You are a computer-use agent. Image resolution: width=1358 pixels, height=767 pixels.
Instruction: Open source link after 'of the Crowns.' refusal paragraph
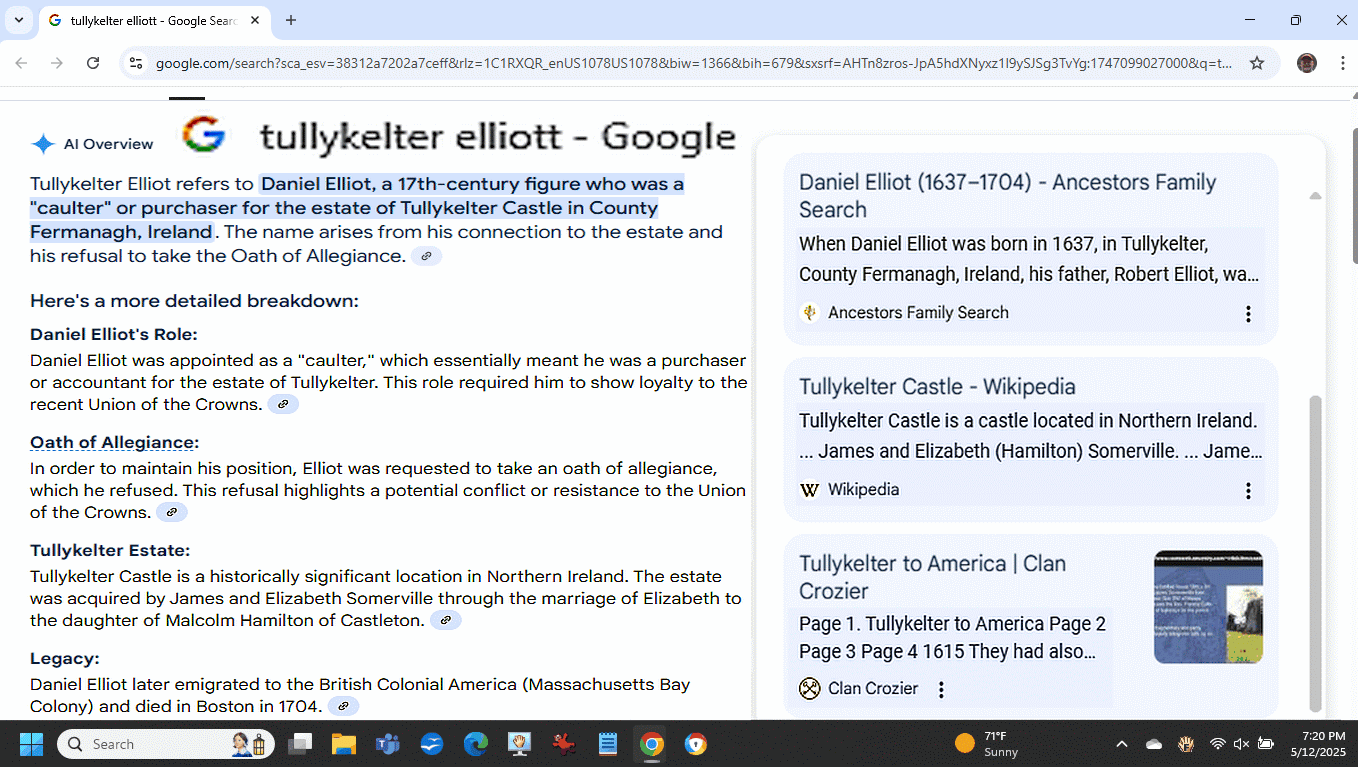(x=172, y=513)
